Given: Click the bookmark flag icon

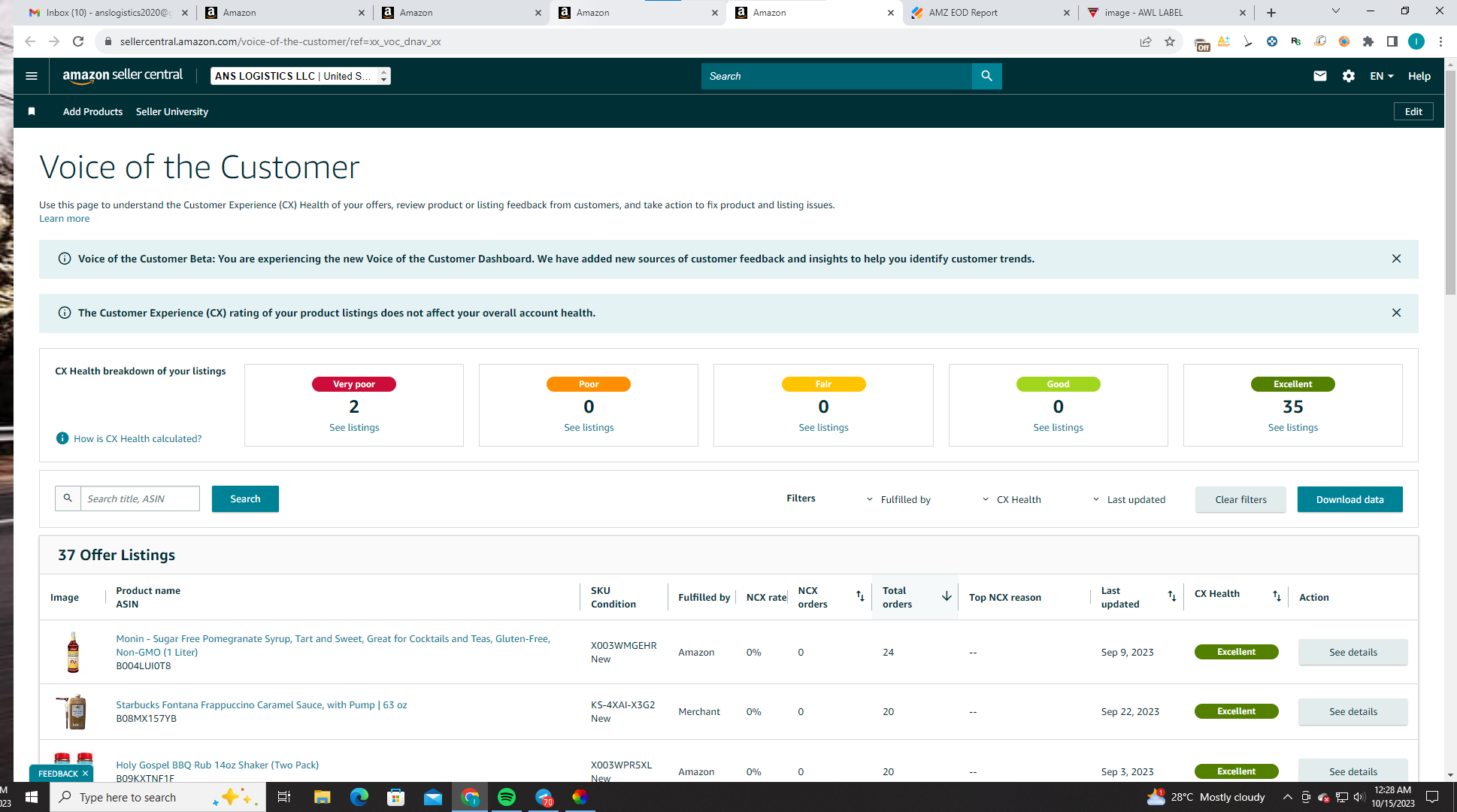Looking at the screenshot, I should tap(32, 112).
